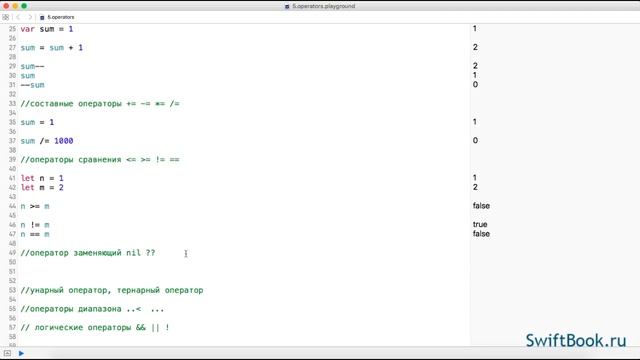Click the comment 'оператор заменяющий nil ??'
The height and width of the screenshot is (360, 640).
tap(88, 253)
